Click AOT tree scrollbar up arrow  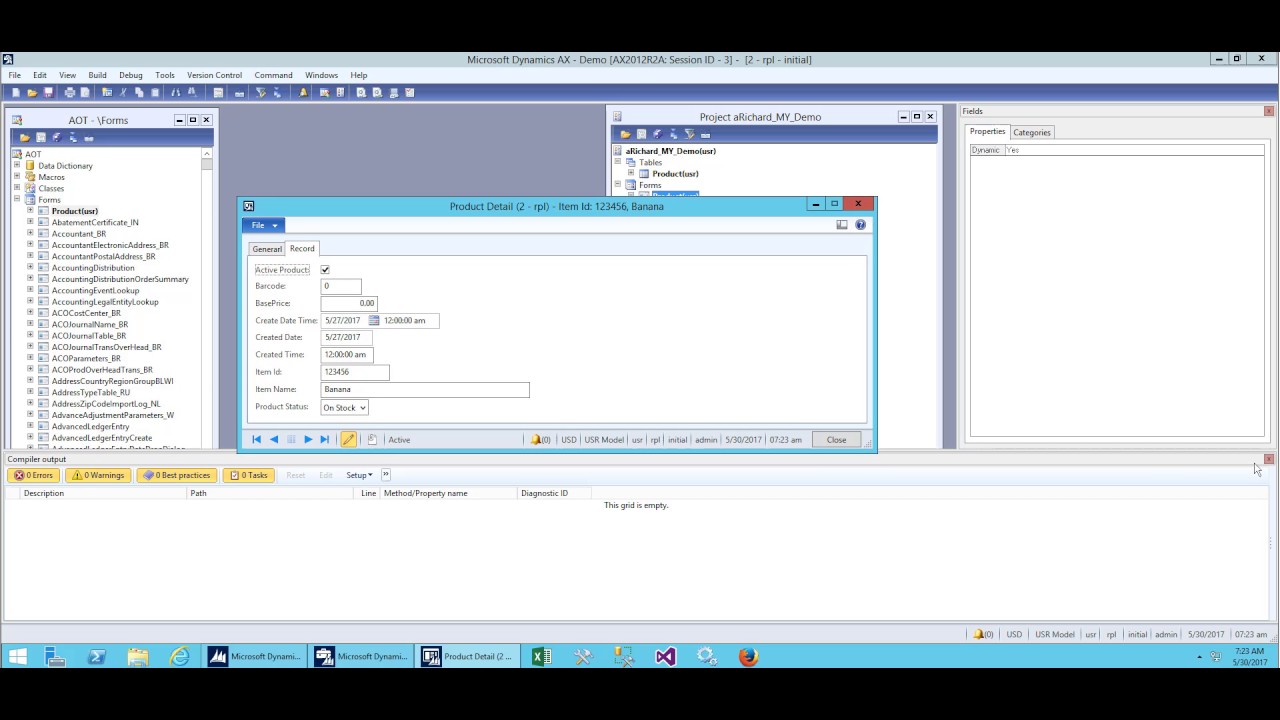point(207,154)
